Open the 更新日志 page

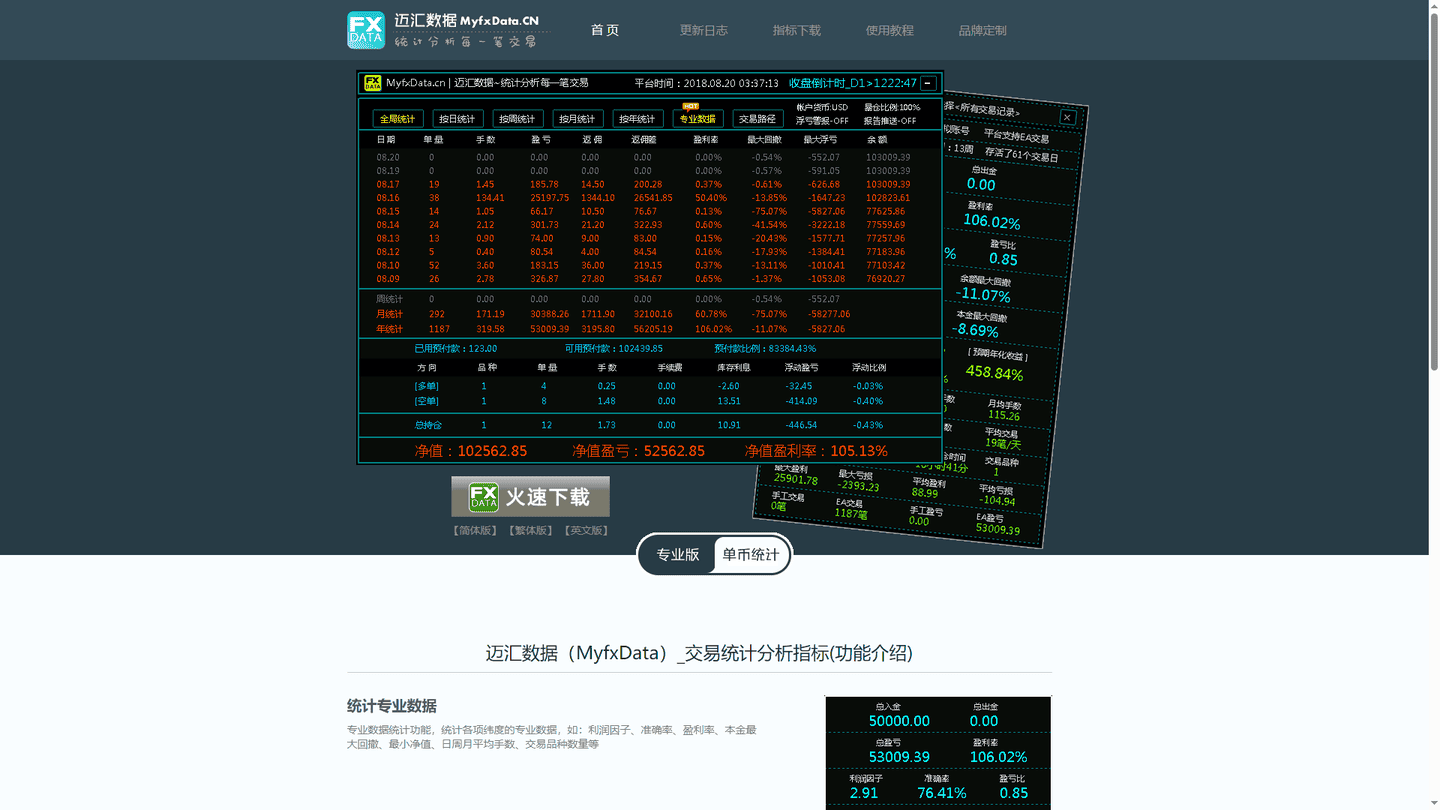click(x=704, y=30)
